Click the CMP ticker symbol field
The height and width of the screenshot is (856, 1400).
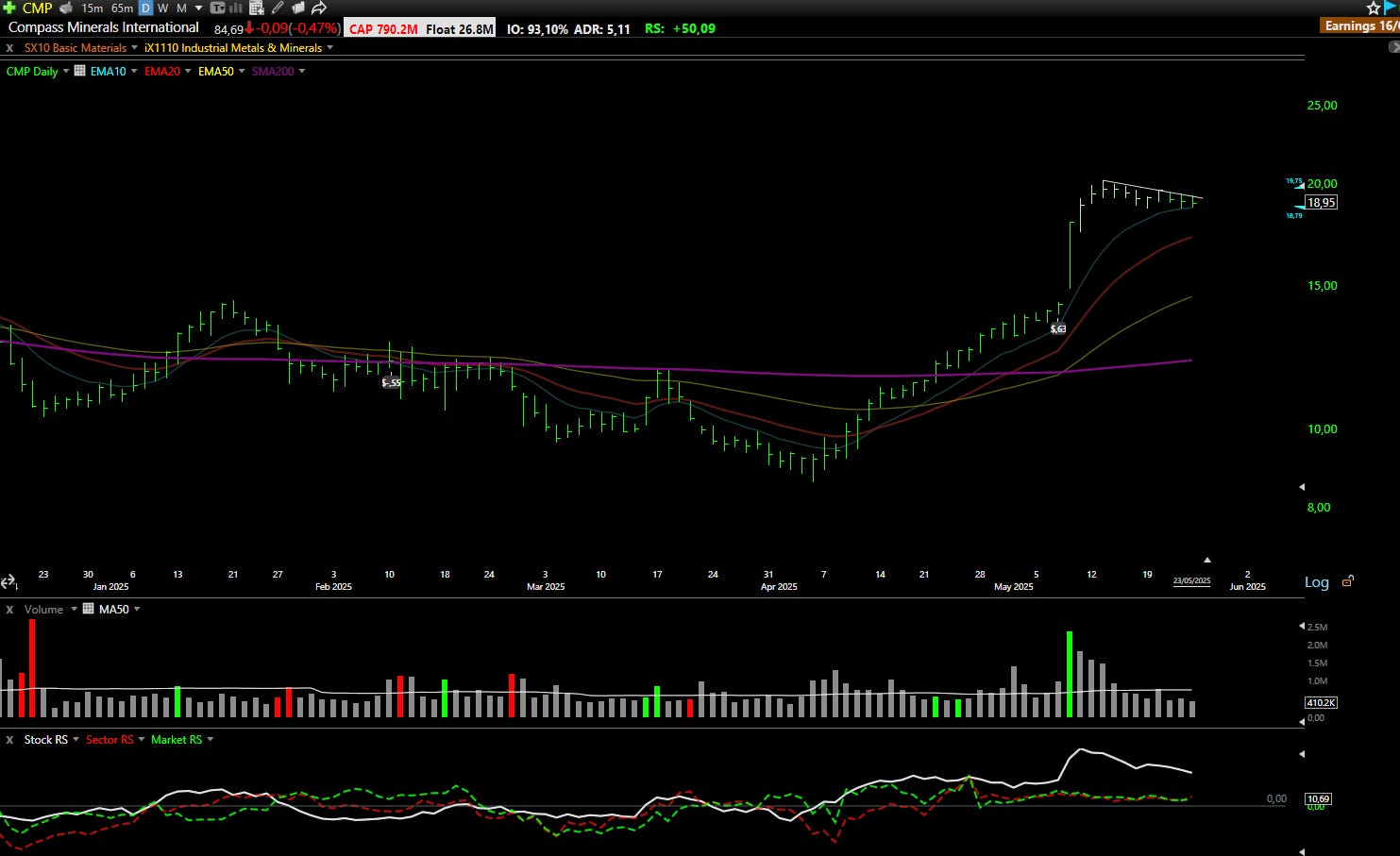coord(38,8)
